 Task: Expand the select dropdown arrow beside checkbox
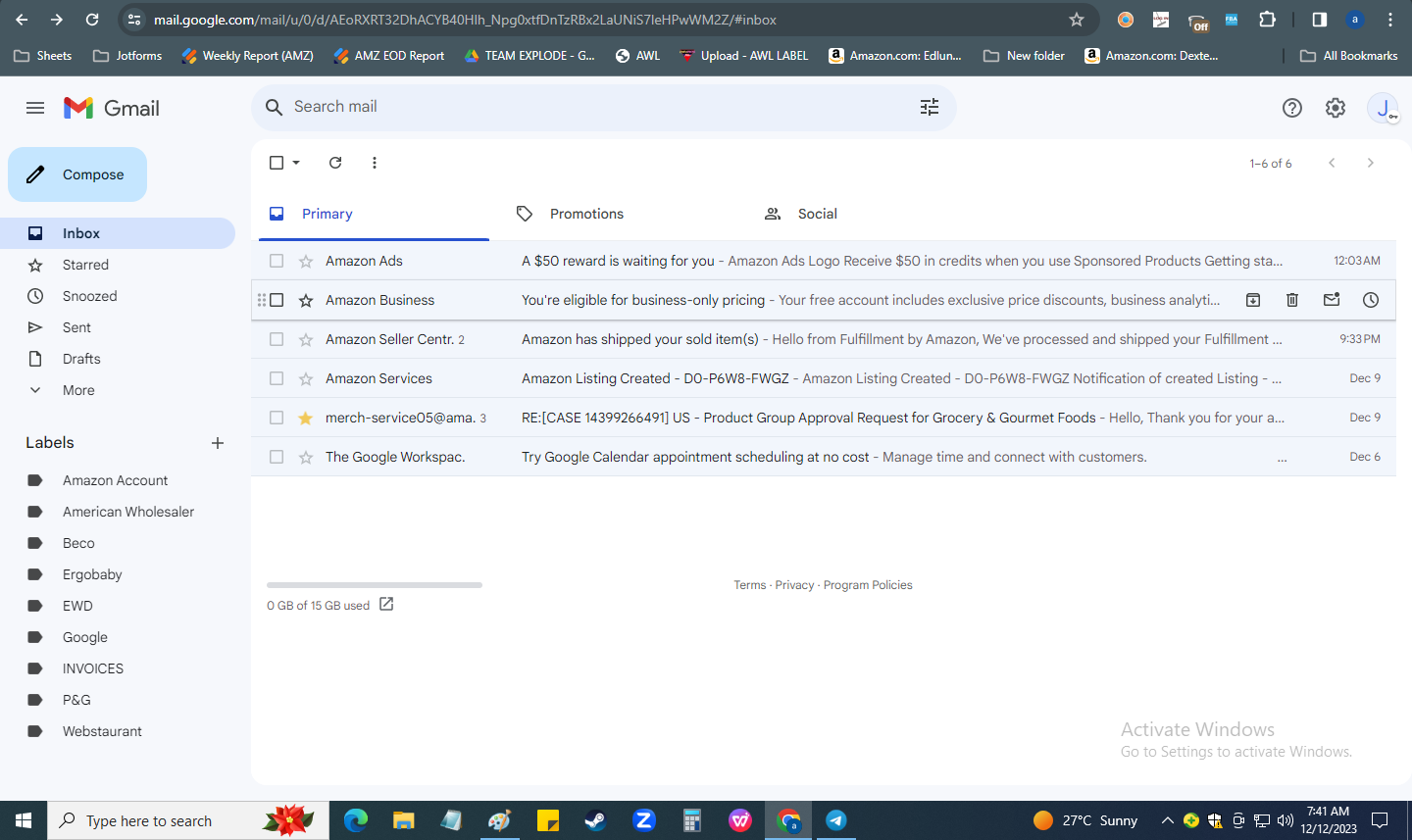click(296, 163)
